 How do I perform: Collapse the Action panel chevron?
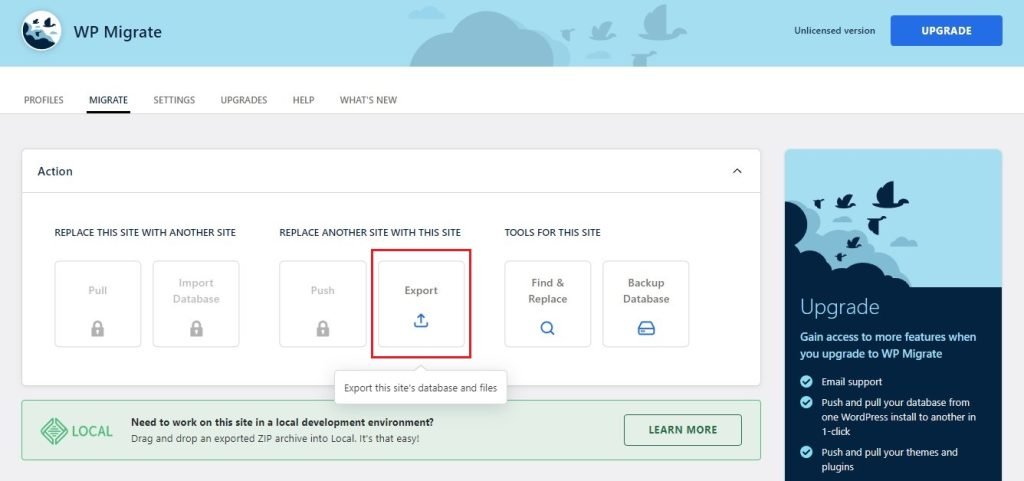coord(737,171)
